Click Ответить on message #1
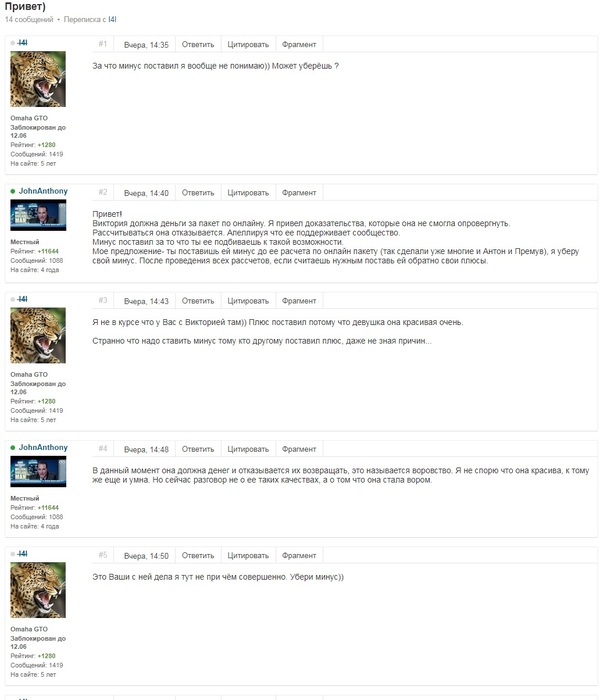Screen dimensions: 600x700 (198, 45)
